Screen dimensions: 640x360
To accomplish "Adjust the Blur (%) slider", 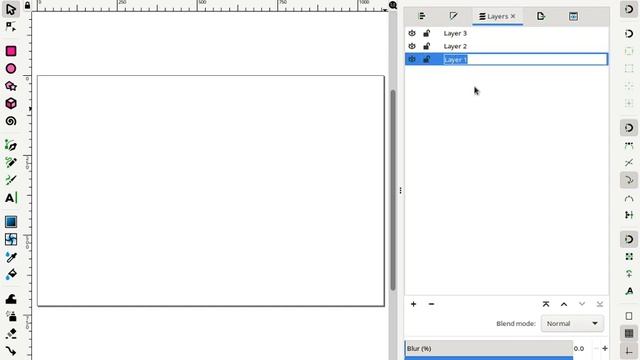I will 489,349.
